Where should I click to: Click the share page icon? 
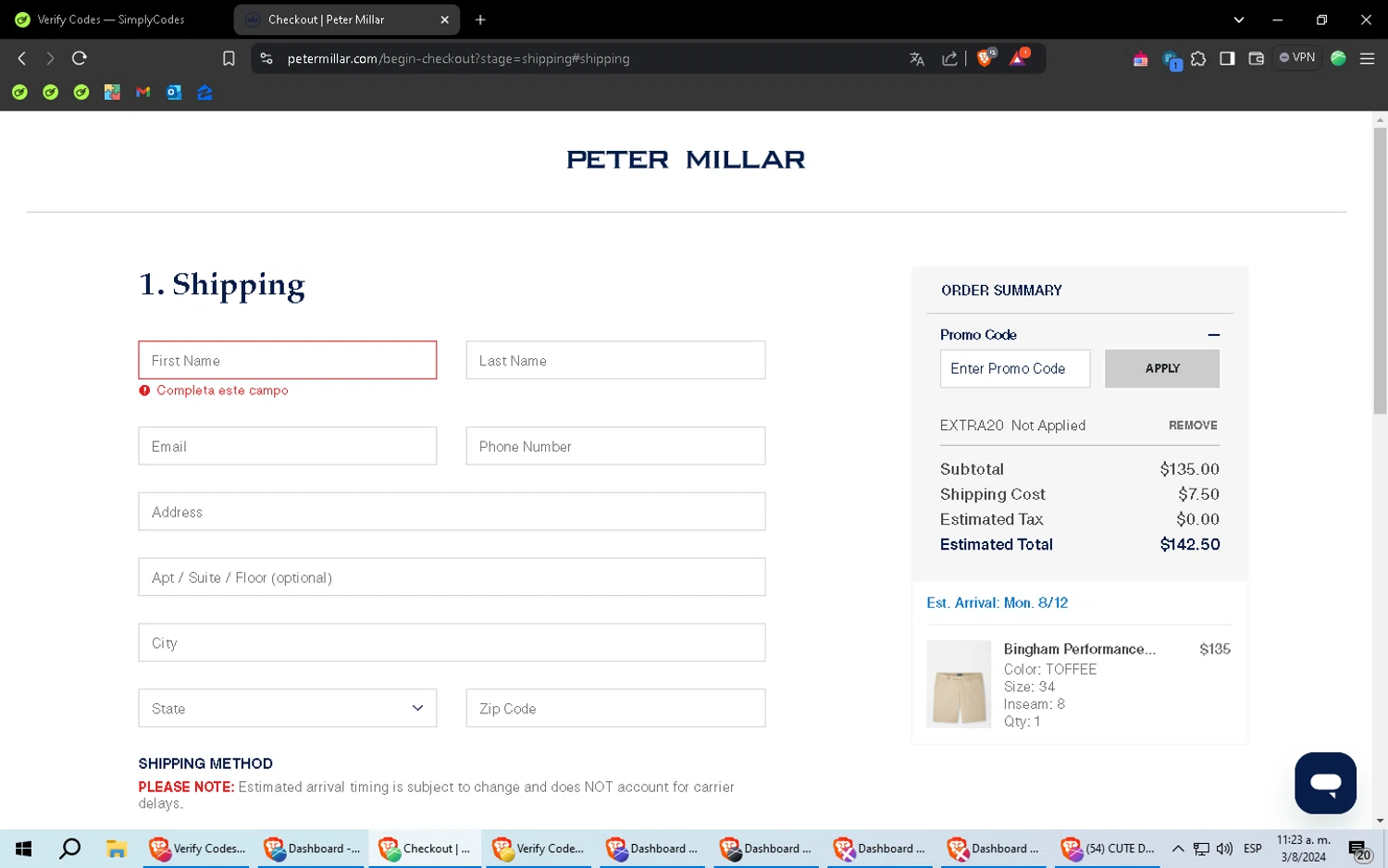pos(949,58)
